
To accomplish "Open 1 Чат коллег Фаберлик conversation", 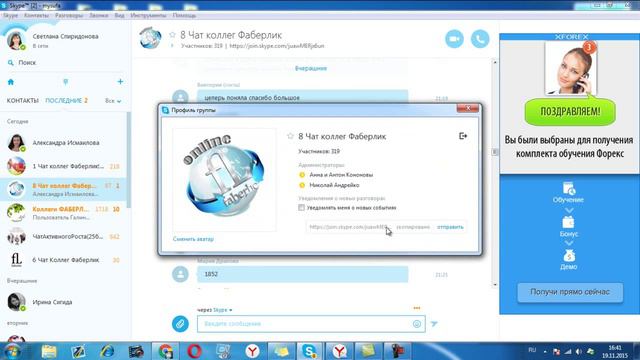I will point(63,166).
